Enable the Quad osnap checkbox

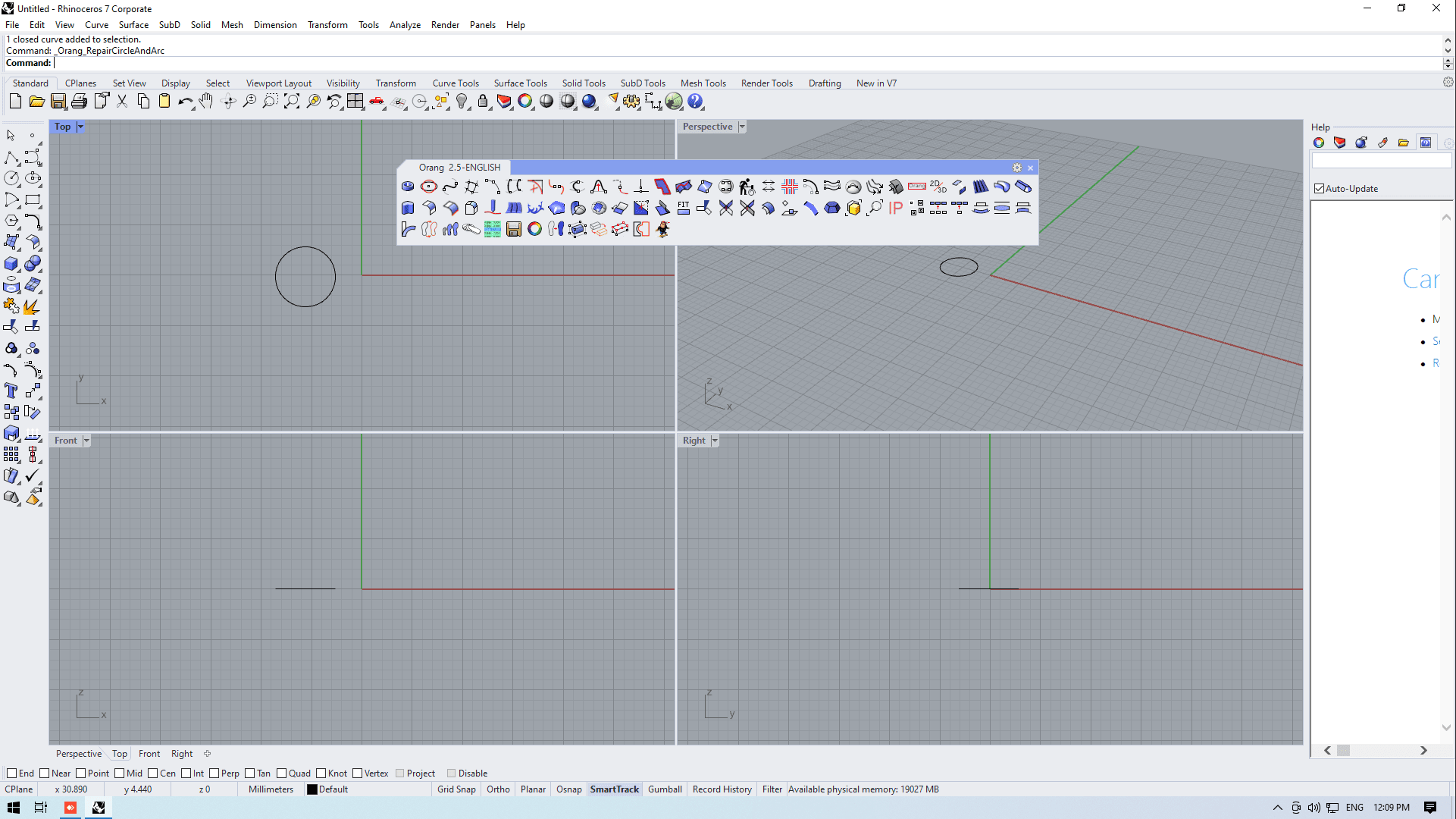point(281,773)
